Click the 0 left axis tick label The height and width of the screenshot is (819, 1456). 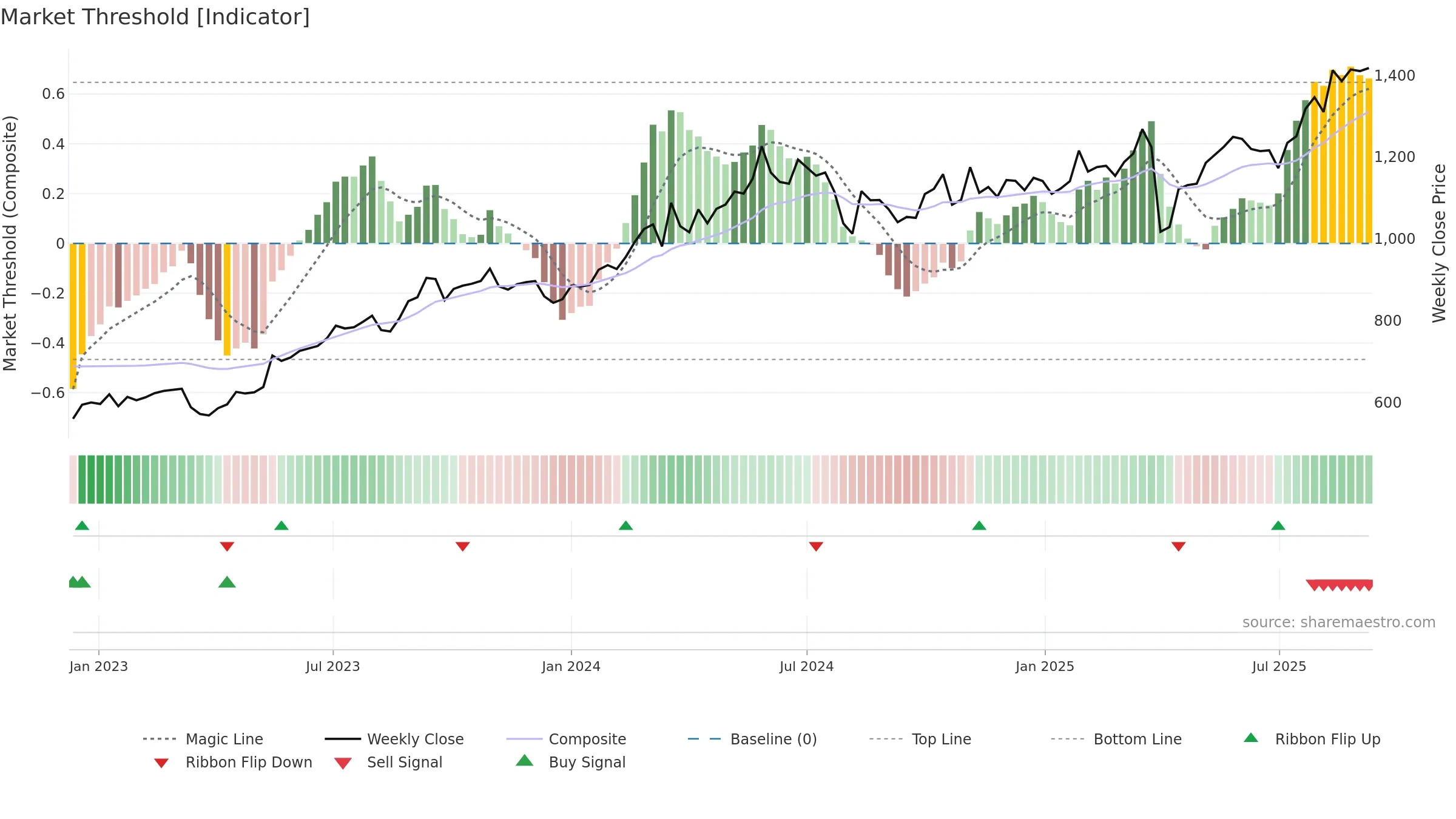60,243
